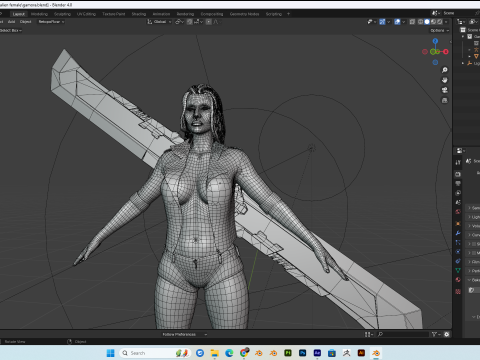
Task: Open the Texture checkerboard properties tab
Action: tap(458, 292)
